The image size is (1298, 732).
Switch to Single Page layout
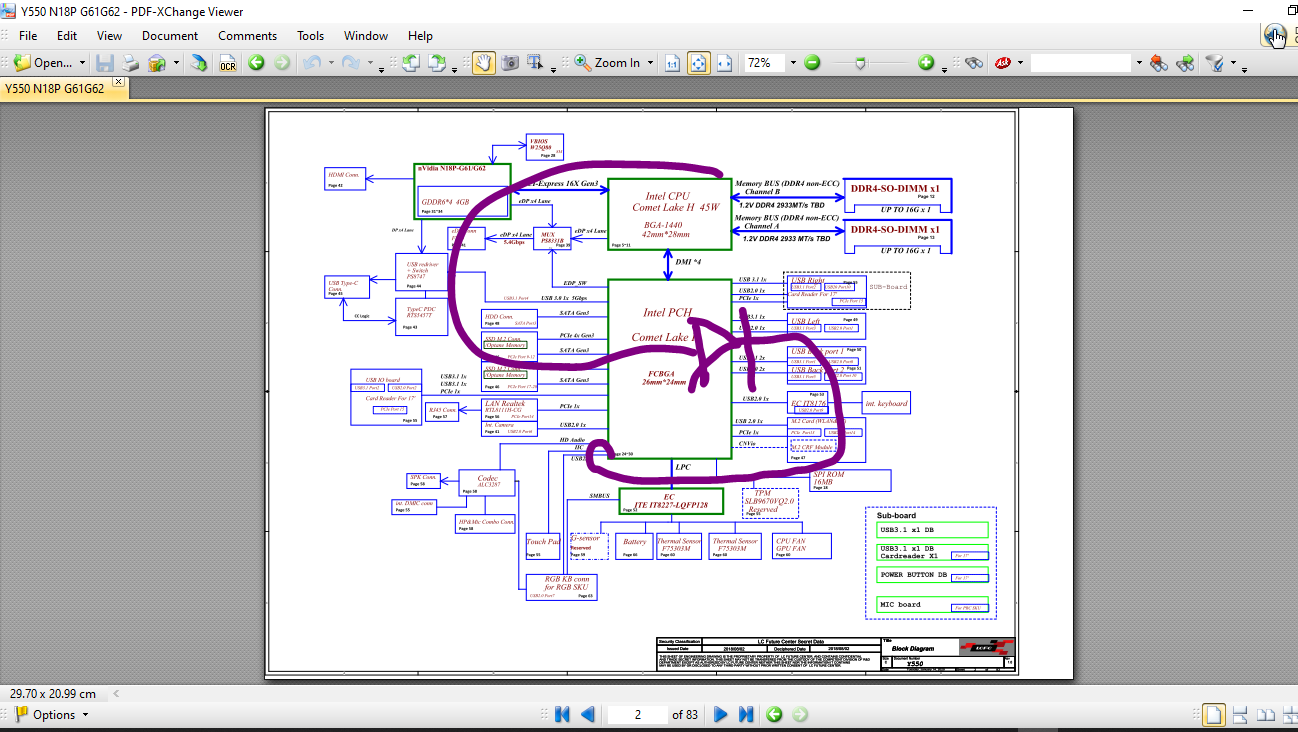pyautogui.click(x=1214, y=714)
